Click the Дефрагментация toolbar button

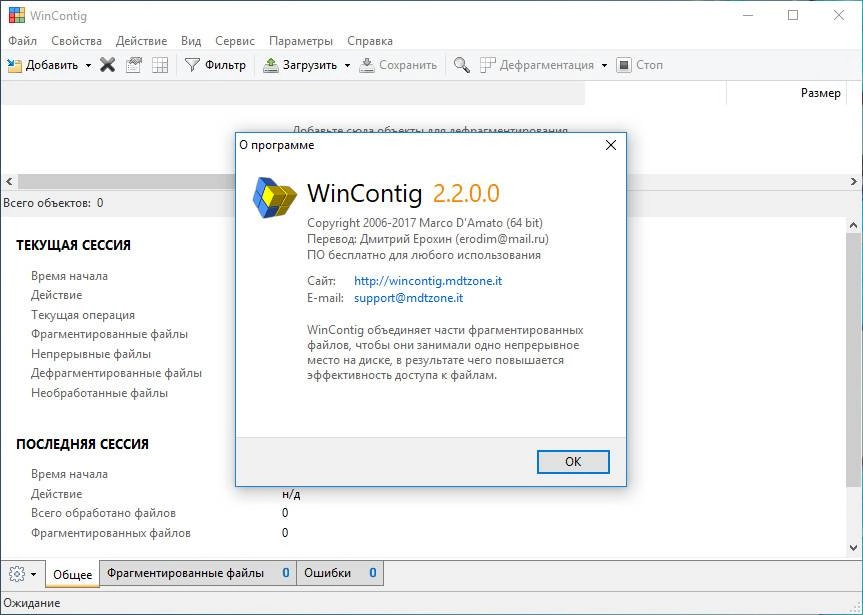point(537,65)
